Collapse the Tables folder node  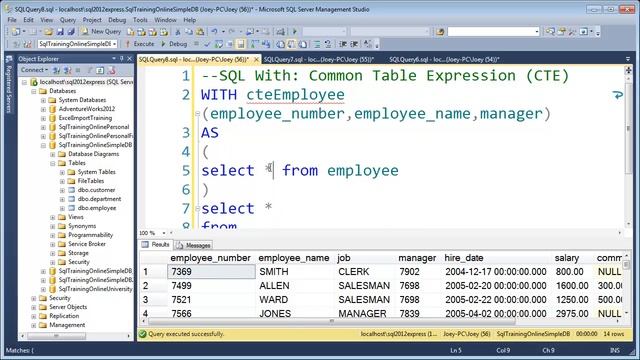click(x=53, y=163)
